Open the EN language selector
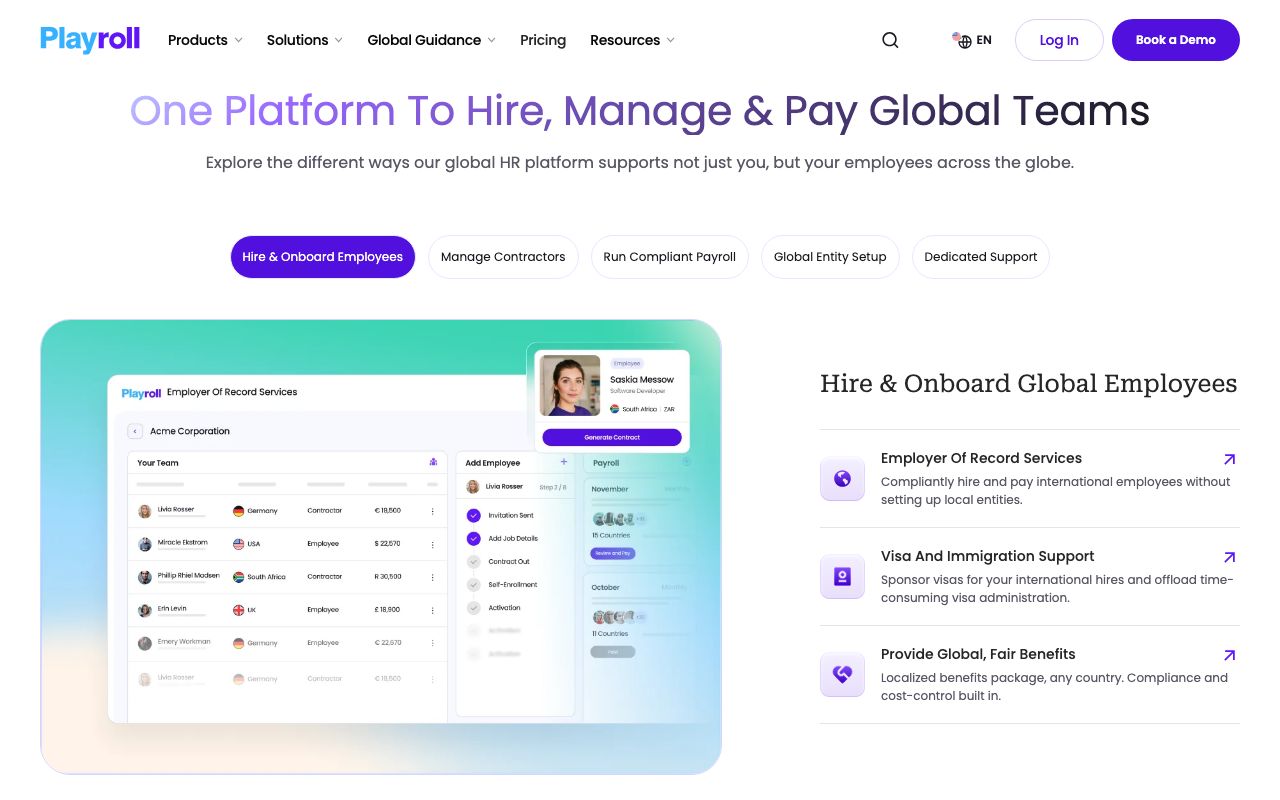 pos(972,40)
